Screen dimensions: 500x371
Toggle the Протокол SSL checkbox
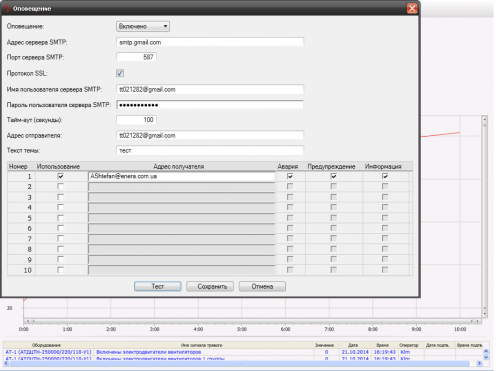(x=120, y=73)
